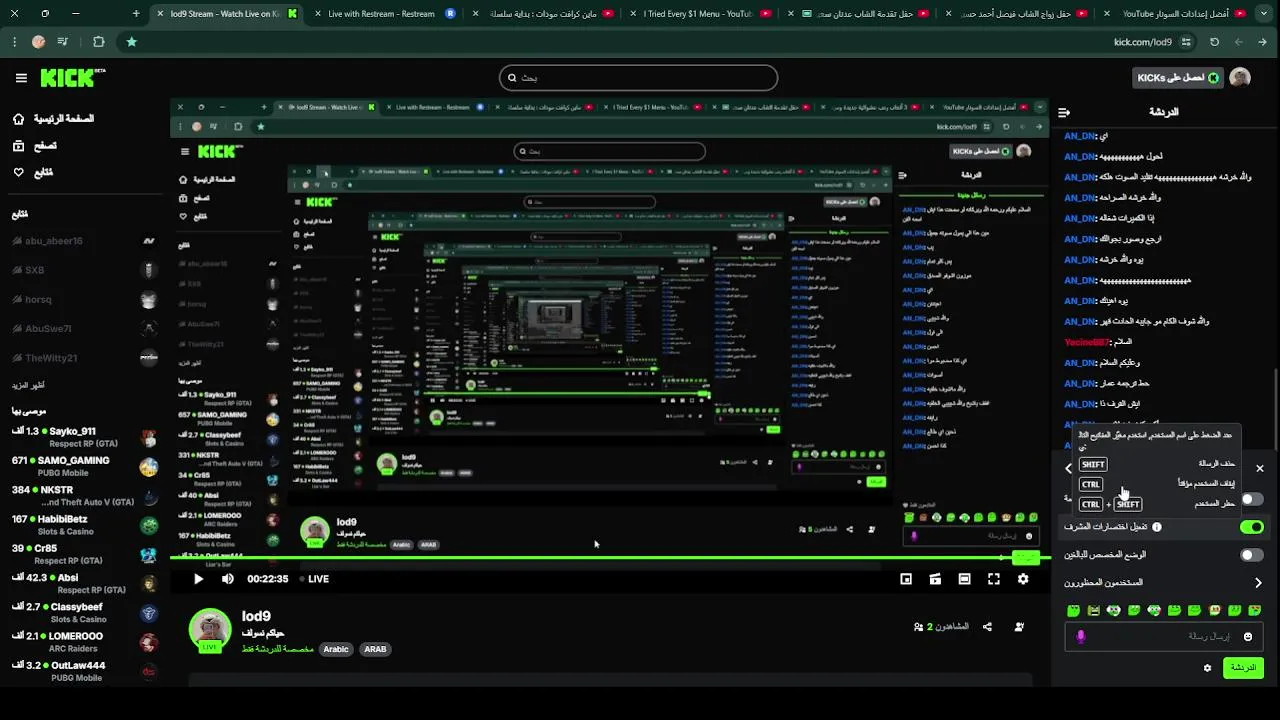Open NKSTR recommended channel

(x=84, y=496)
